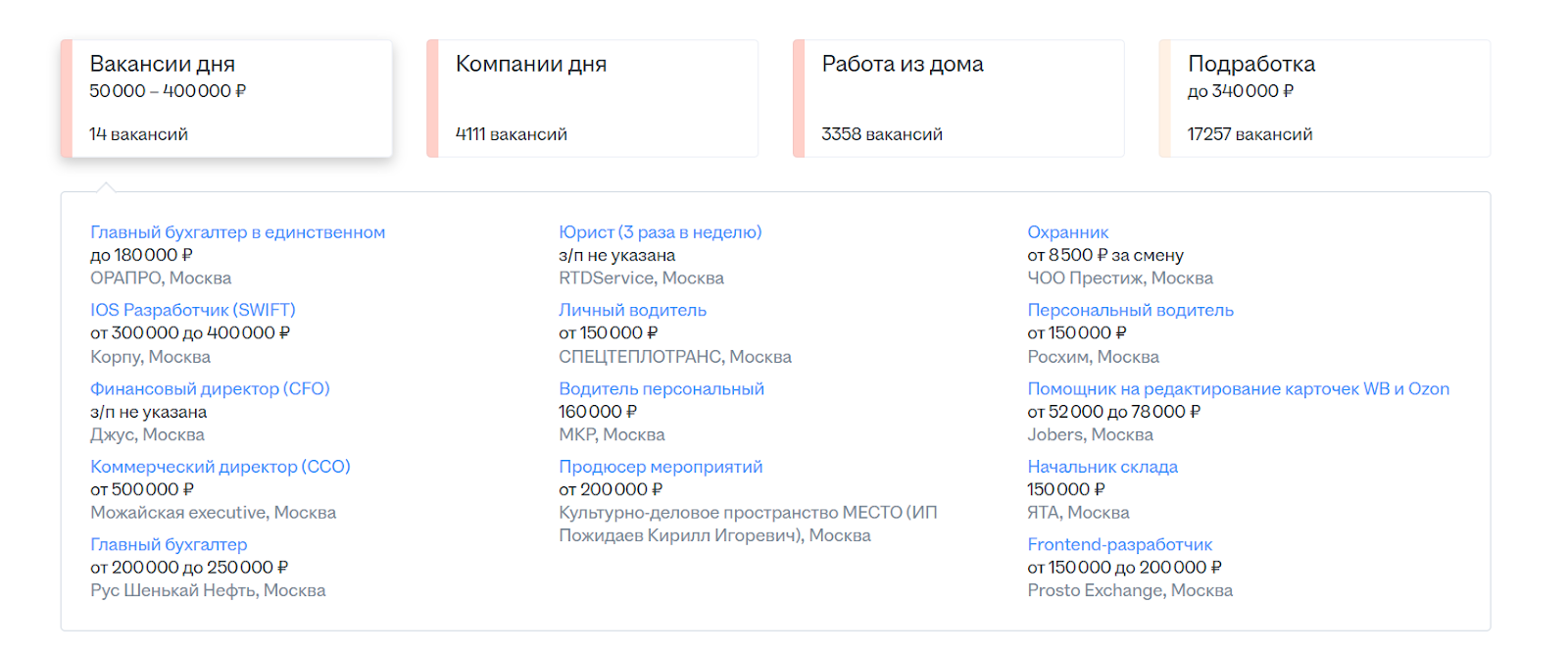Click the Личный водитель vacancy
Screen dimensions: 1568x654
[x=632, y=310]
